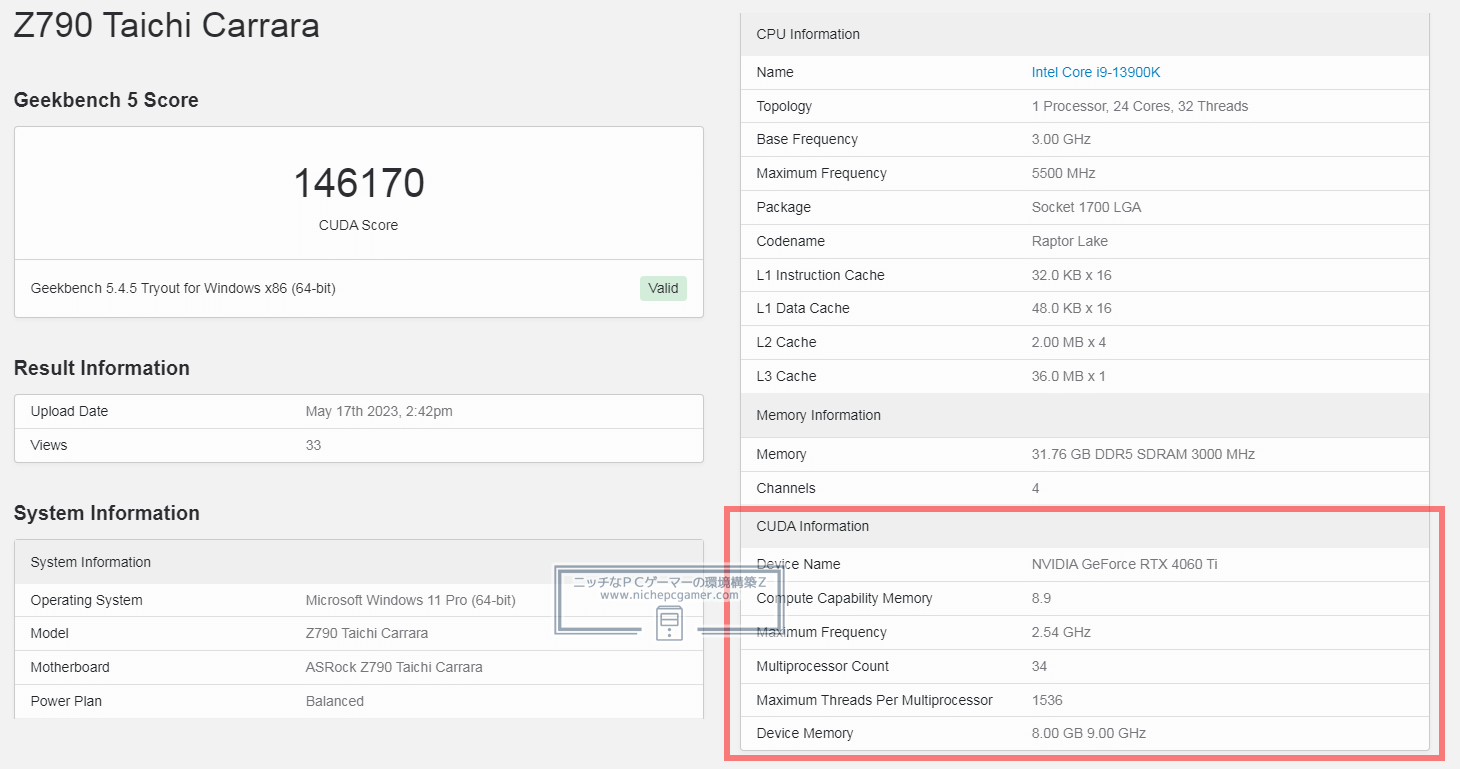Select Maximum Threads Per Multiprocessor value 1536
1460x769 pixels.
coord(1047,700)
